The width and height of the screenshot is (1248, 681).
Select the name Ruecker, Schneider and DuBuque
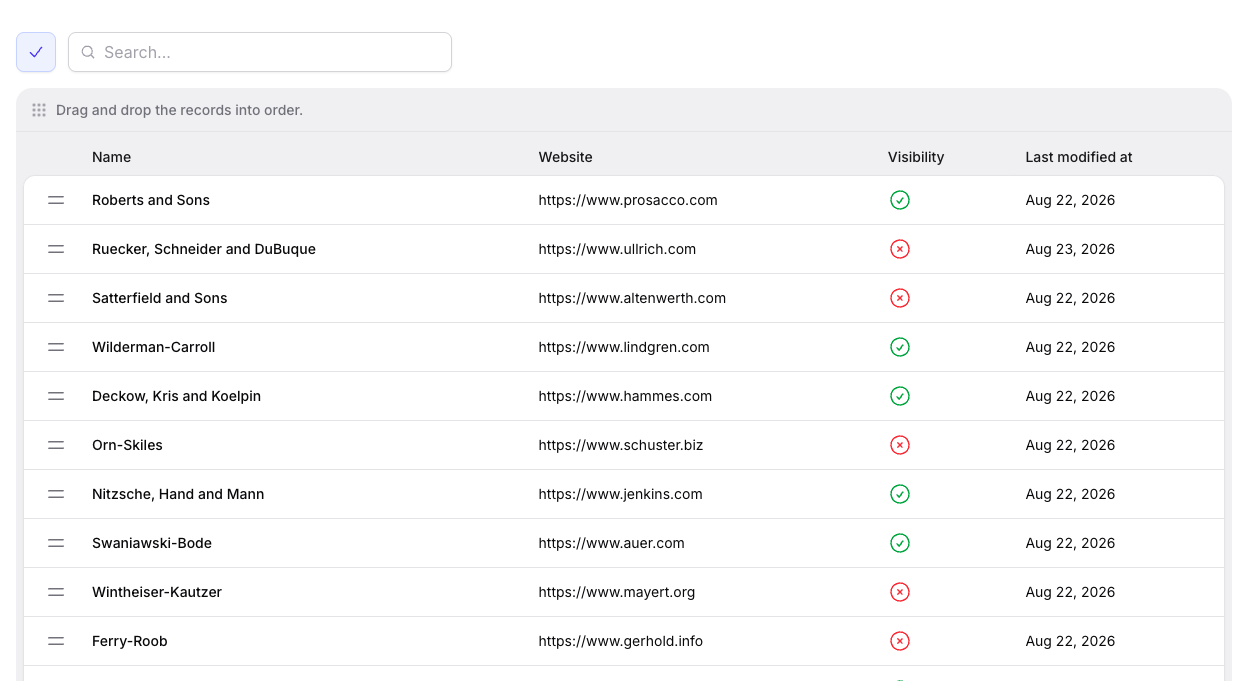pyautogui.click(x=204, y=249)
